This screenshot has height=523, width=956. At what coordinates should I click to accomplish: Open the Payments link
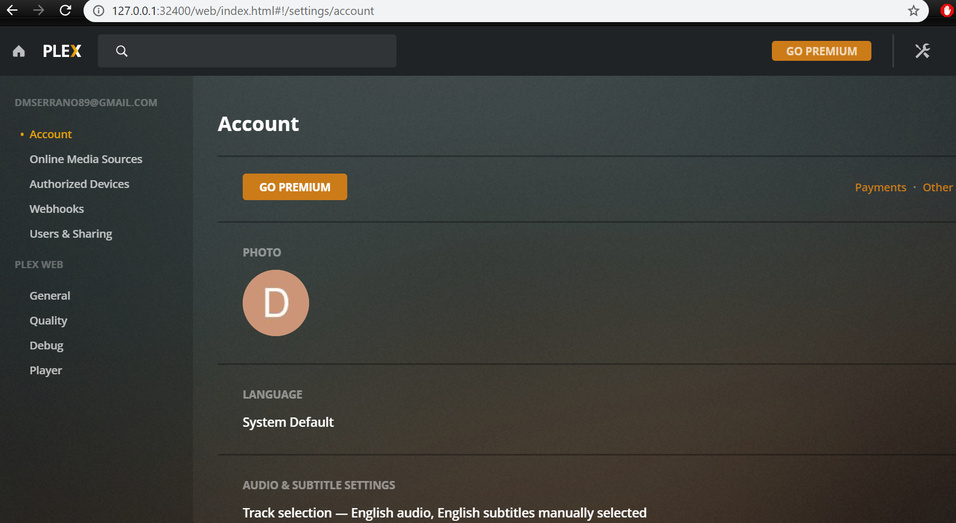pyautogui.click(x=880, y=188)
